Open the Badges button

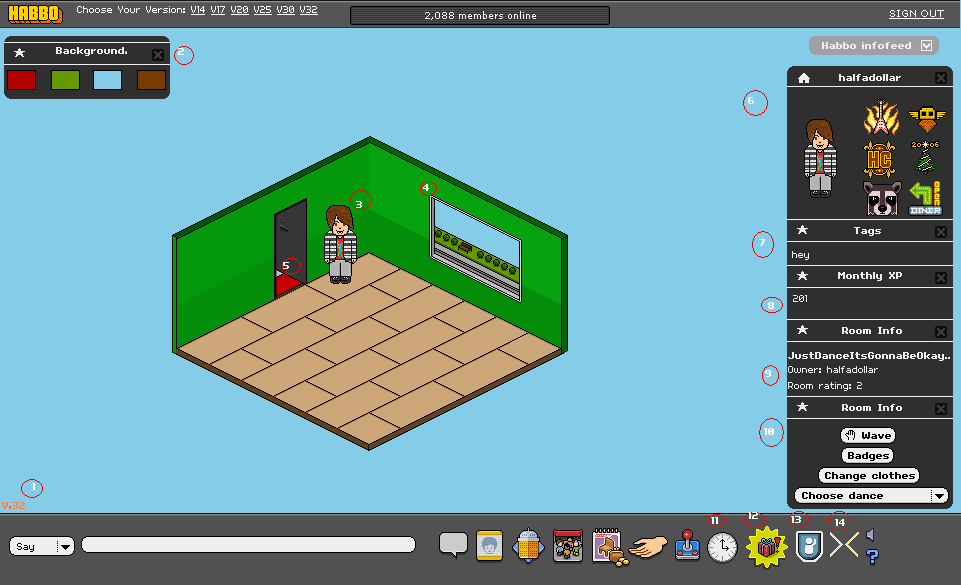868,456
